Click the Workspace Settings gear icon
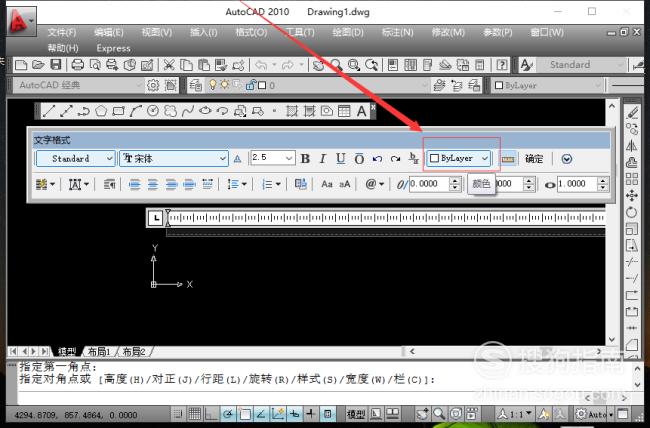 (153, 85)
